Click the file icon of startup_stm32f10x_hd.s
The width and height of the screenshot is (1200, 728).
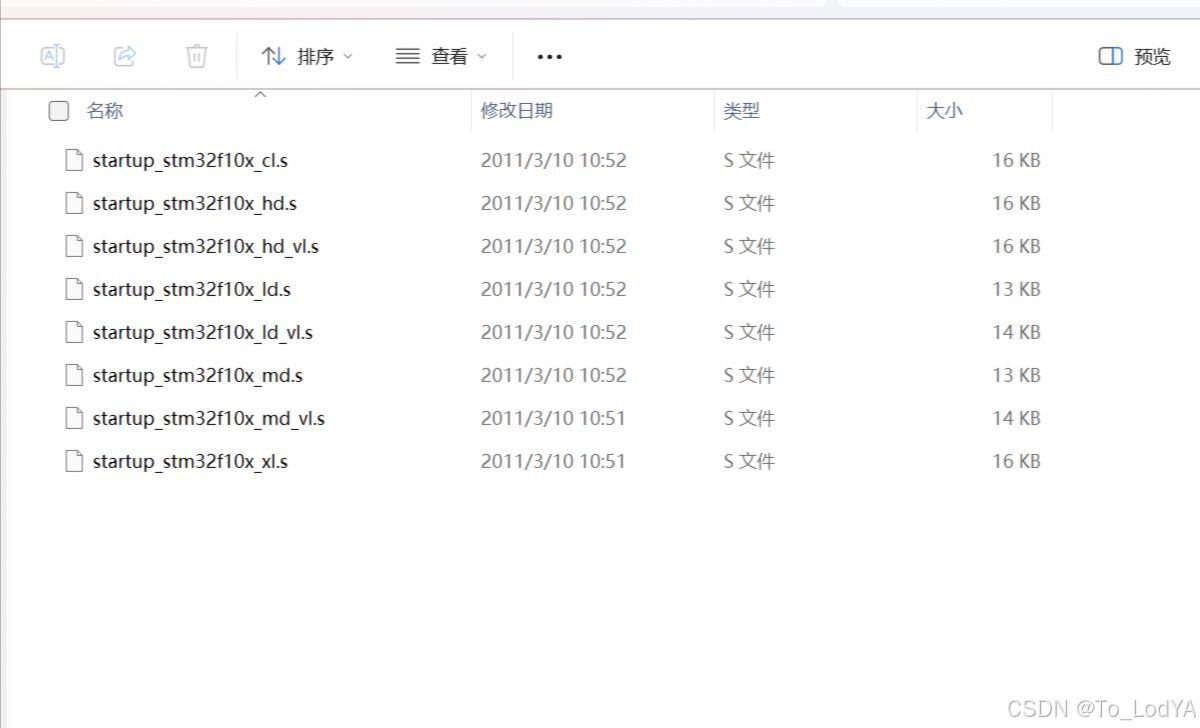(x=74, y=203)
